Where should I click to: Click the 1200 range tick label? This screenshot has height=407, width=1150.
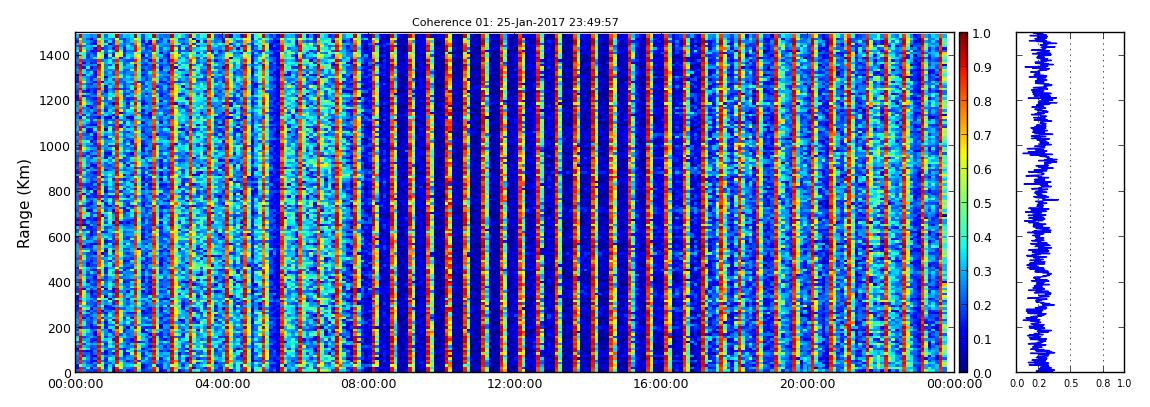53,100
